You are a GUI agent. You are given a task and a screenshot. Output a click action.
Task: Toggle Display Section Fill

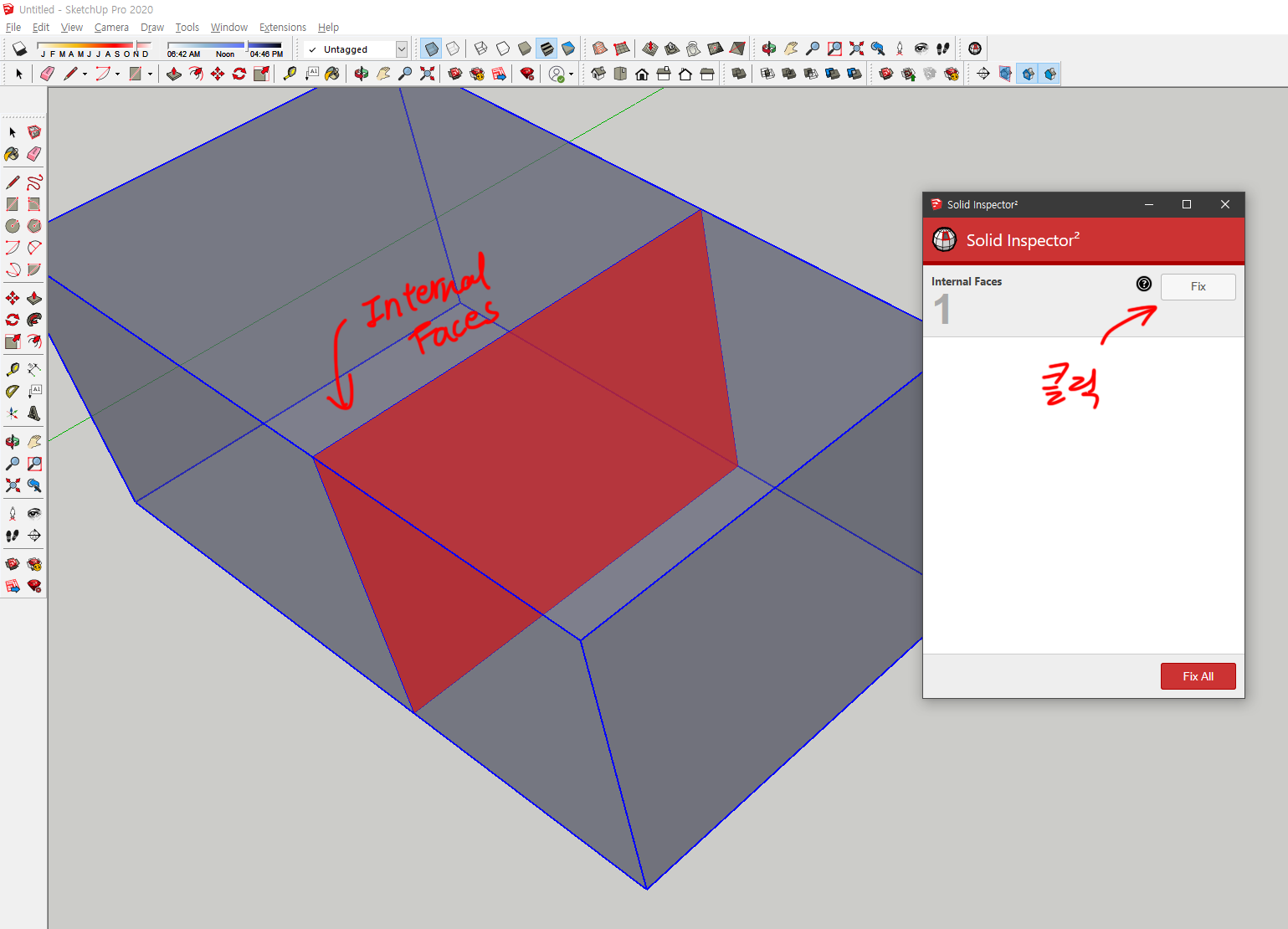point(1050,74)
